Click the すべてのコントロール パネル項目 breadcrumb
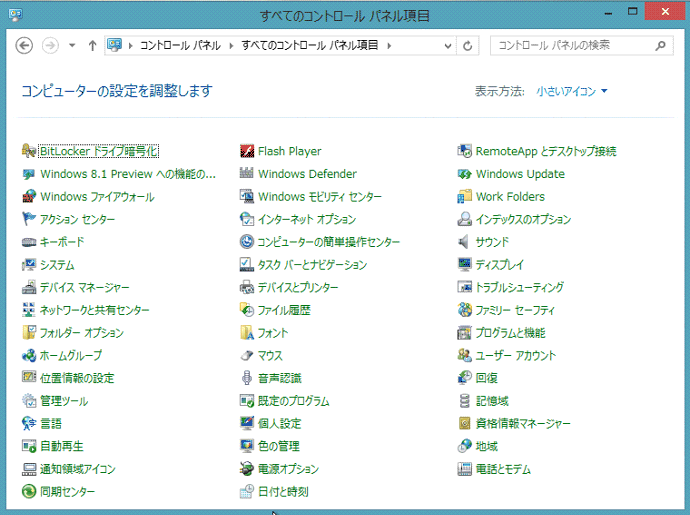Viewport: 690px width, 515px height. 309,45
